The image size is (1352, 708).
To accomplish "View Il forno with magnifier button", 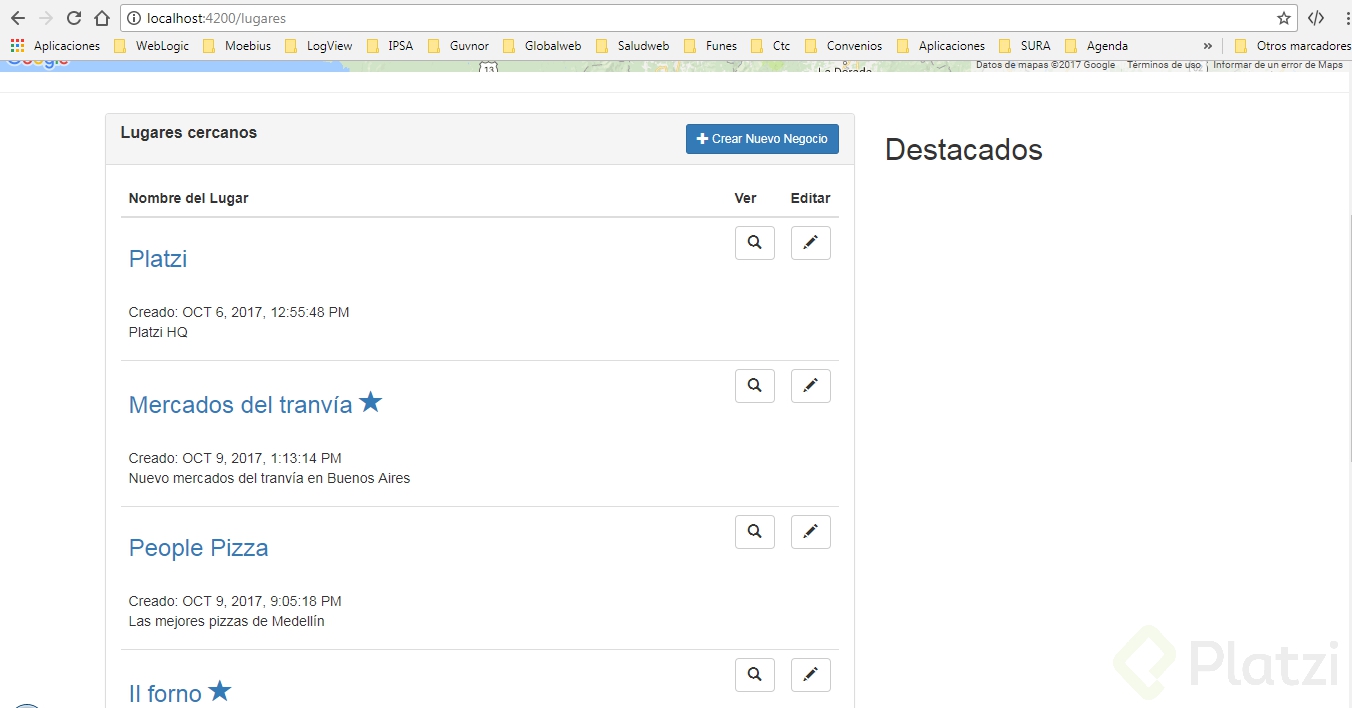I will click(x=755, y=675).
